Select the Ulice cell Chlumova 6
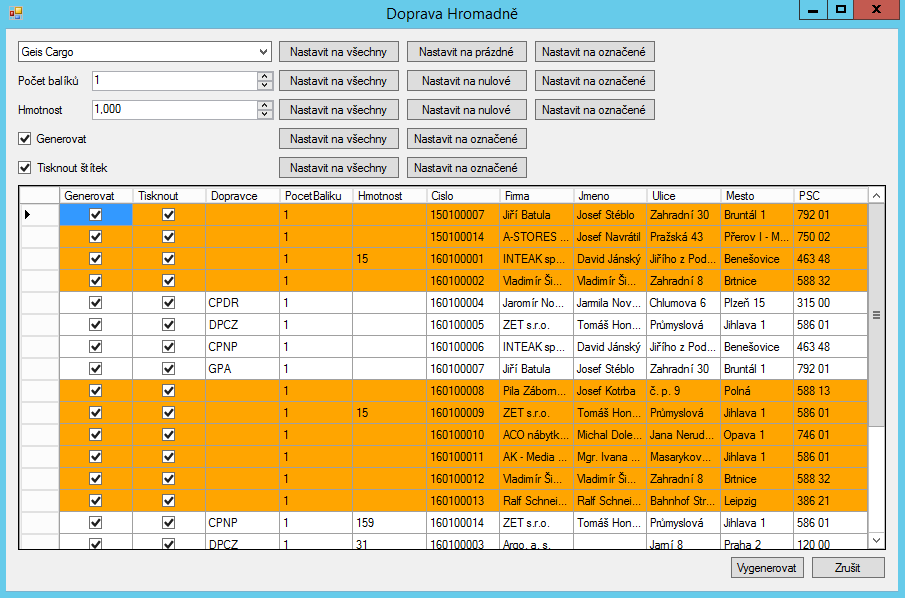Screen dimensions: 905x598 683,302
